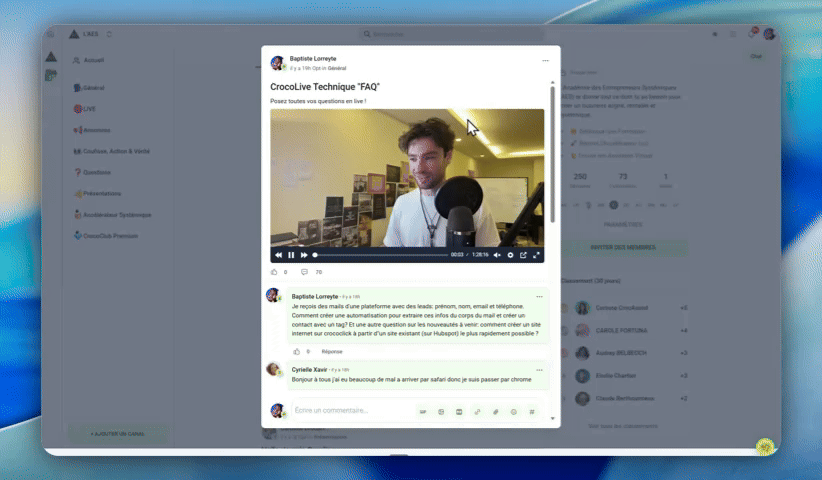
Task: Open the emoji picker in comment box
Action: pyautogui.click(x=514, y=412)
